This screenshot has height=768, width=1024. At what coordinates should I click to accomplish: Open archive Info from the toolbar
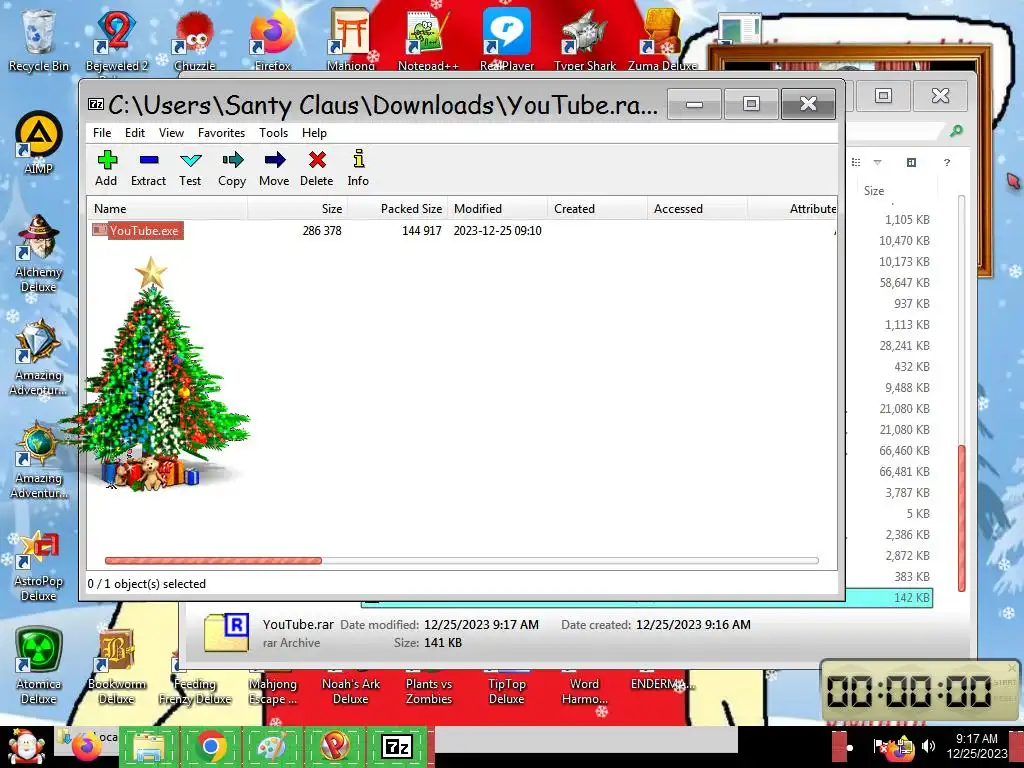click(x=358, y=168)
